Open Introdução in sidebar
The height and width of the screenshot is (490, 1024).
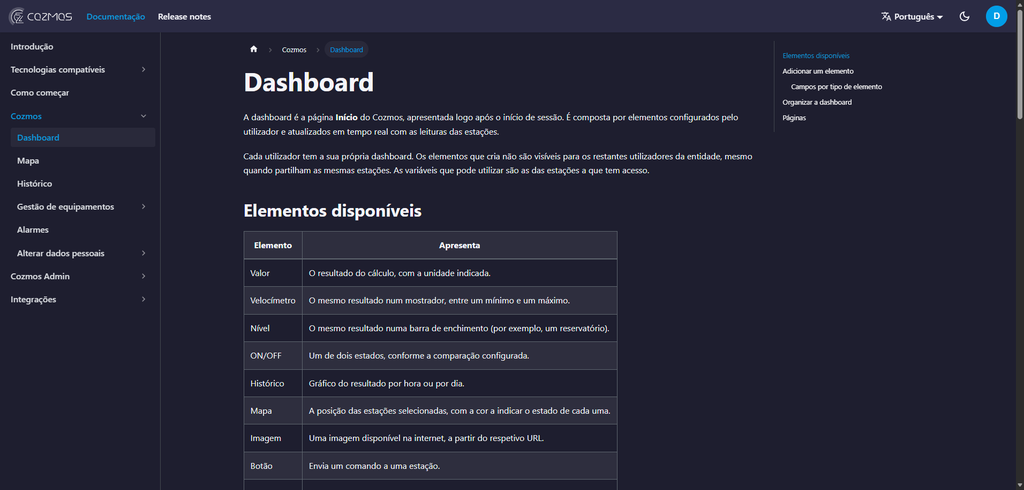[32, 46]
